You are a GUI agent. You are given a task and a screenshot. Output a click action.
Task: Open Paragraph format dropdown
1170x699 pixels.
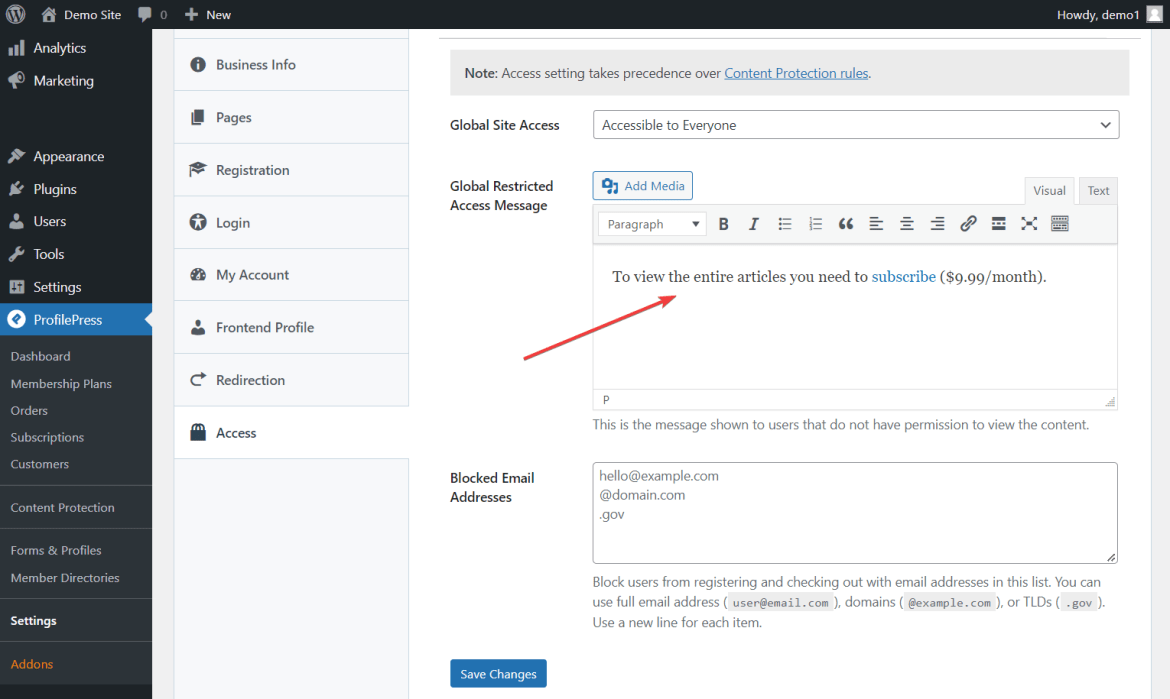[652, 224]
